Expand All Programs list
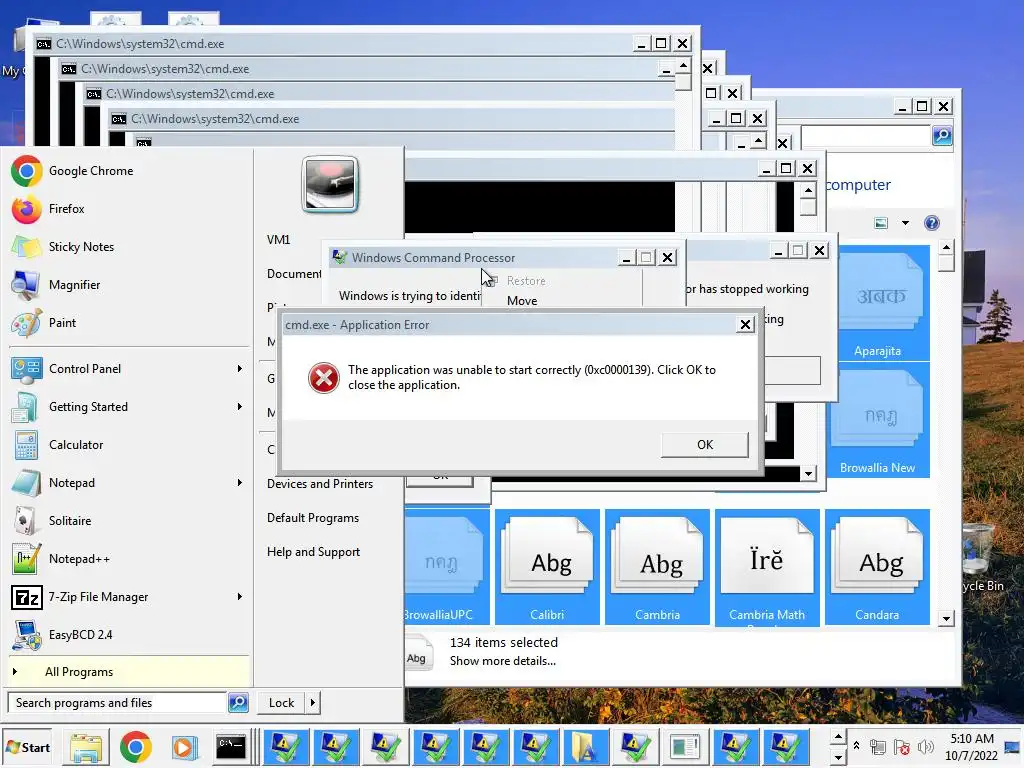The height and width of the screenshot is (768, 1024). [x=129, y=672]
